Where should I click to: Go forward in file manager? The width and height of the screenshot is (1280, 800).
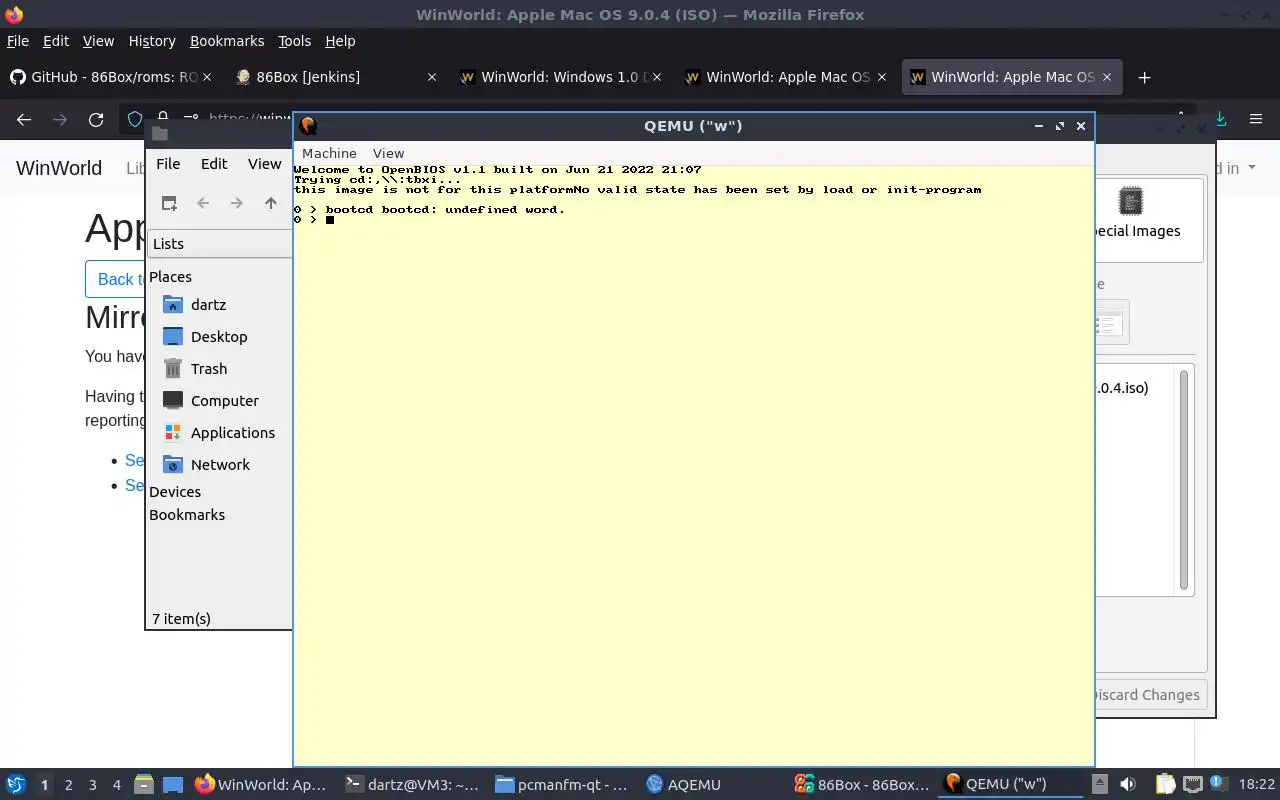(x=236, y=203)
